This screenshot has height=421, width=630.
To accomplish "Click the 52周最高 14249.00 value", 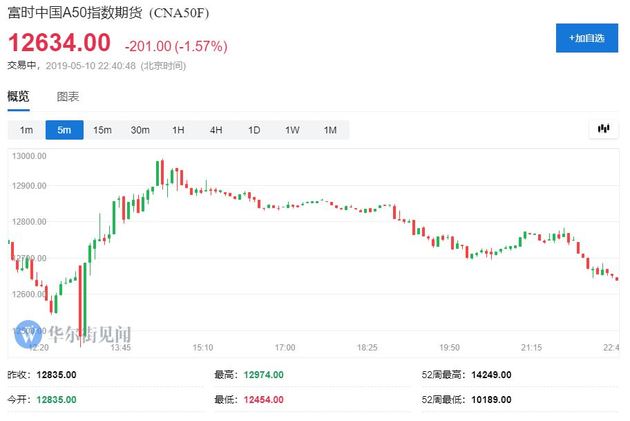I will 491,375.
